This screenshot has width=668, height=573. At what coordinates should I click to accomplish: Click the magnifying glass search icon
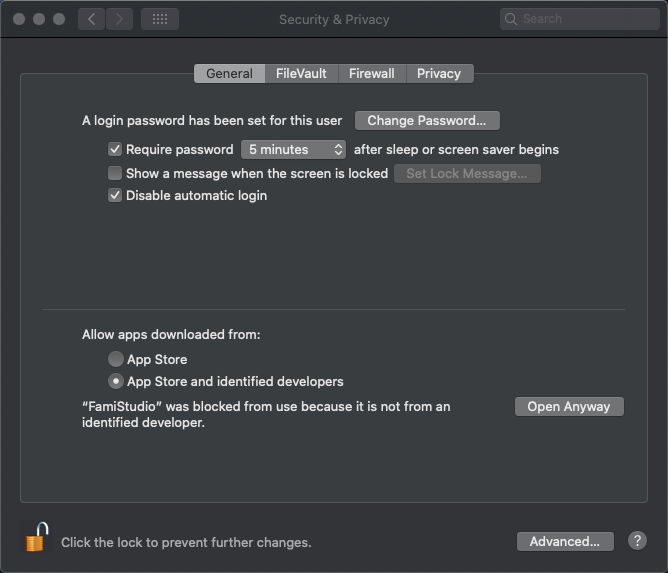510,19
